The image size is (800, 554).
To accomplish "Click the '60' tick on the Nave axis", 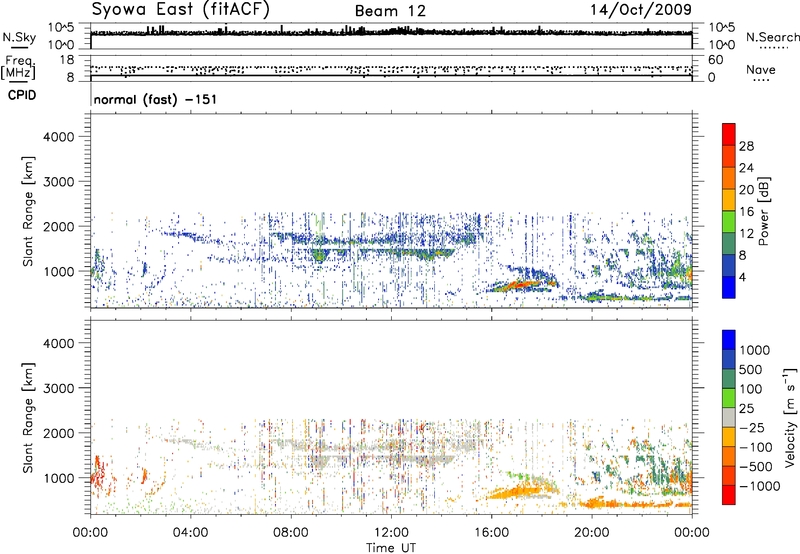I will (x=716, y=60).
